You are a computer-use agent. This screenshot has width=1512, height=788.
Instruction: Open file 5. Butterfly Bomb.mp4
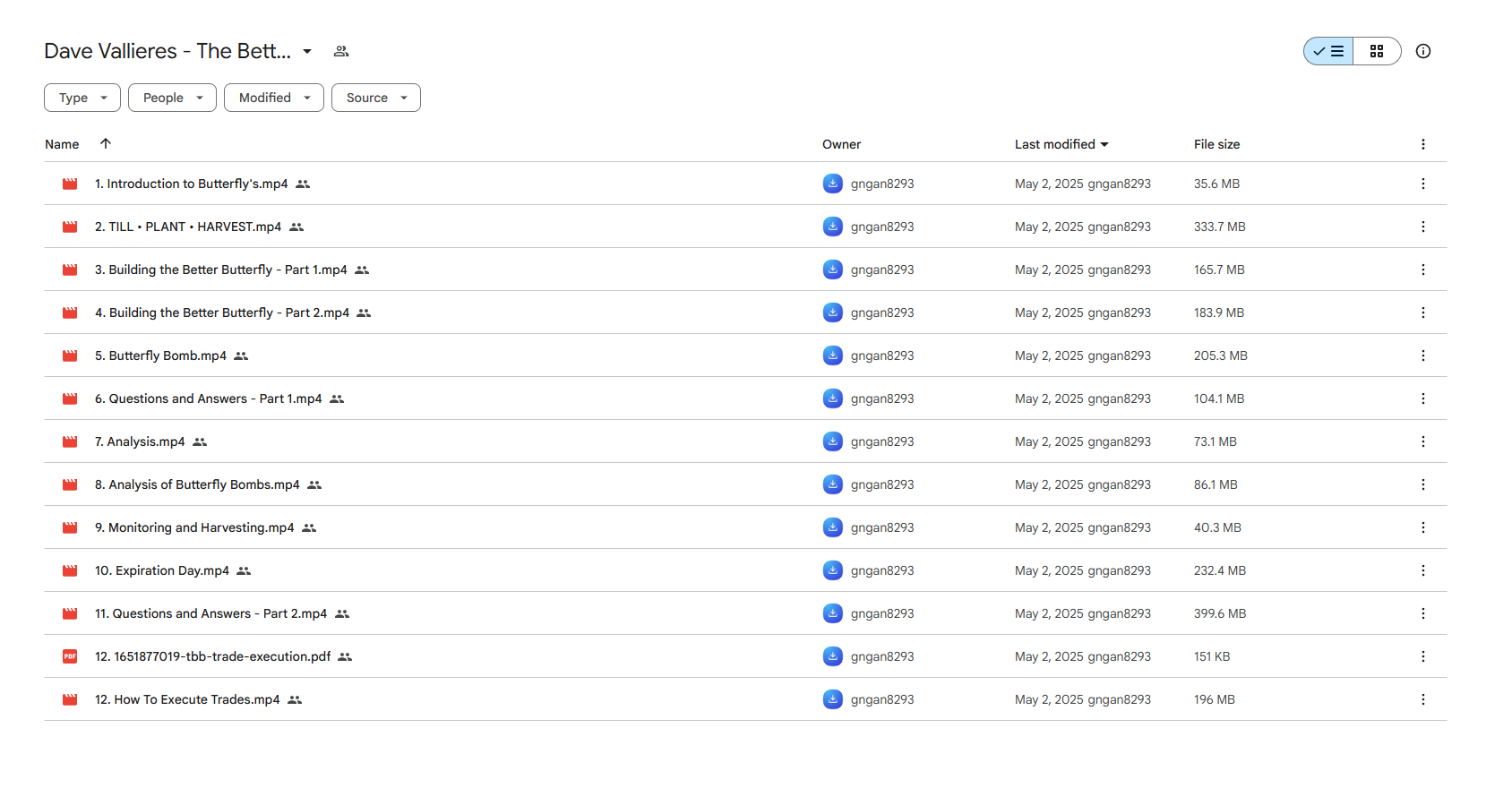click(161, 355)
